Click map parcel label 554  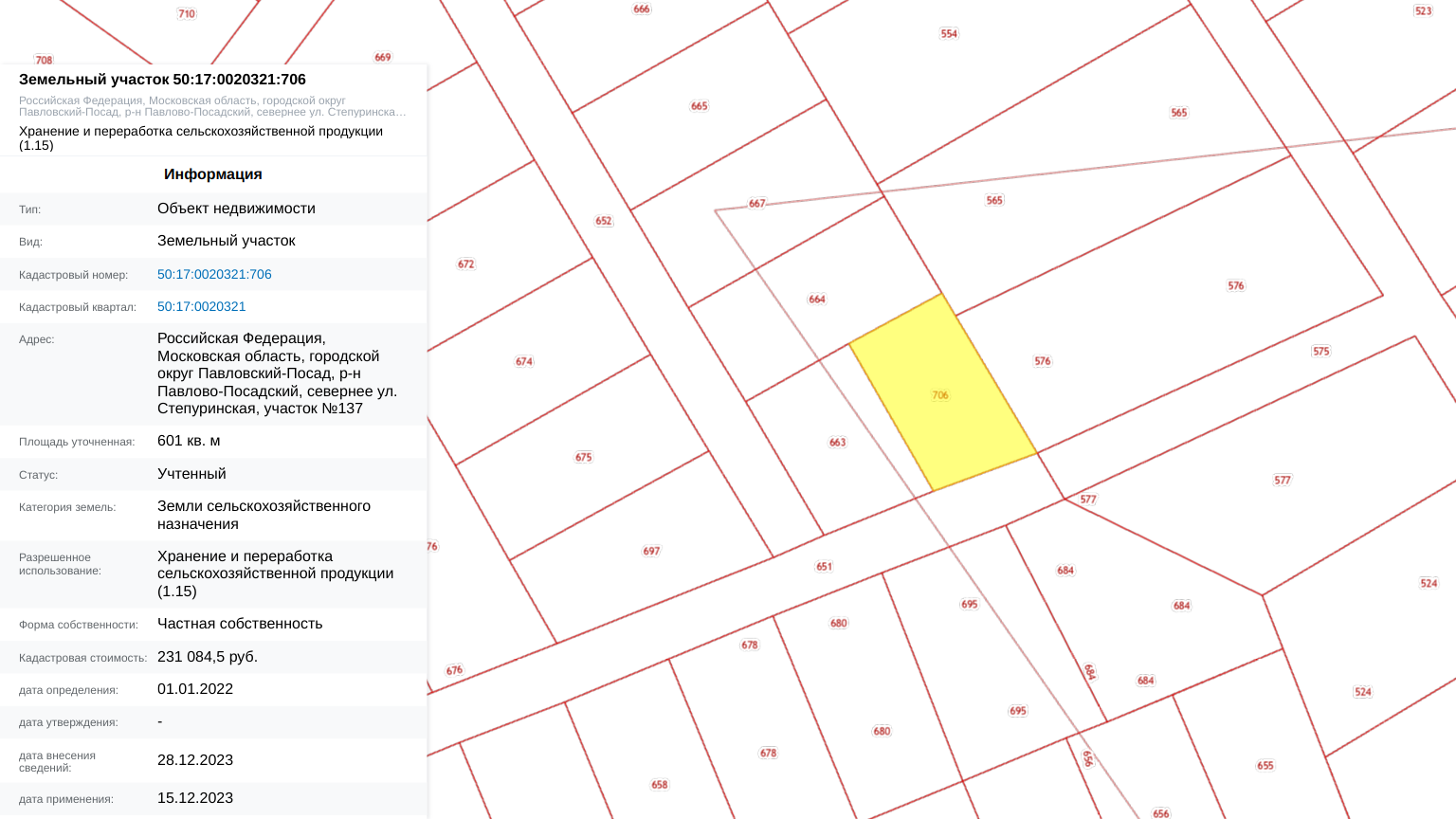pos(949,34)
